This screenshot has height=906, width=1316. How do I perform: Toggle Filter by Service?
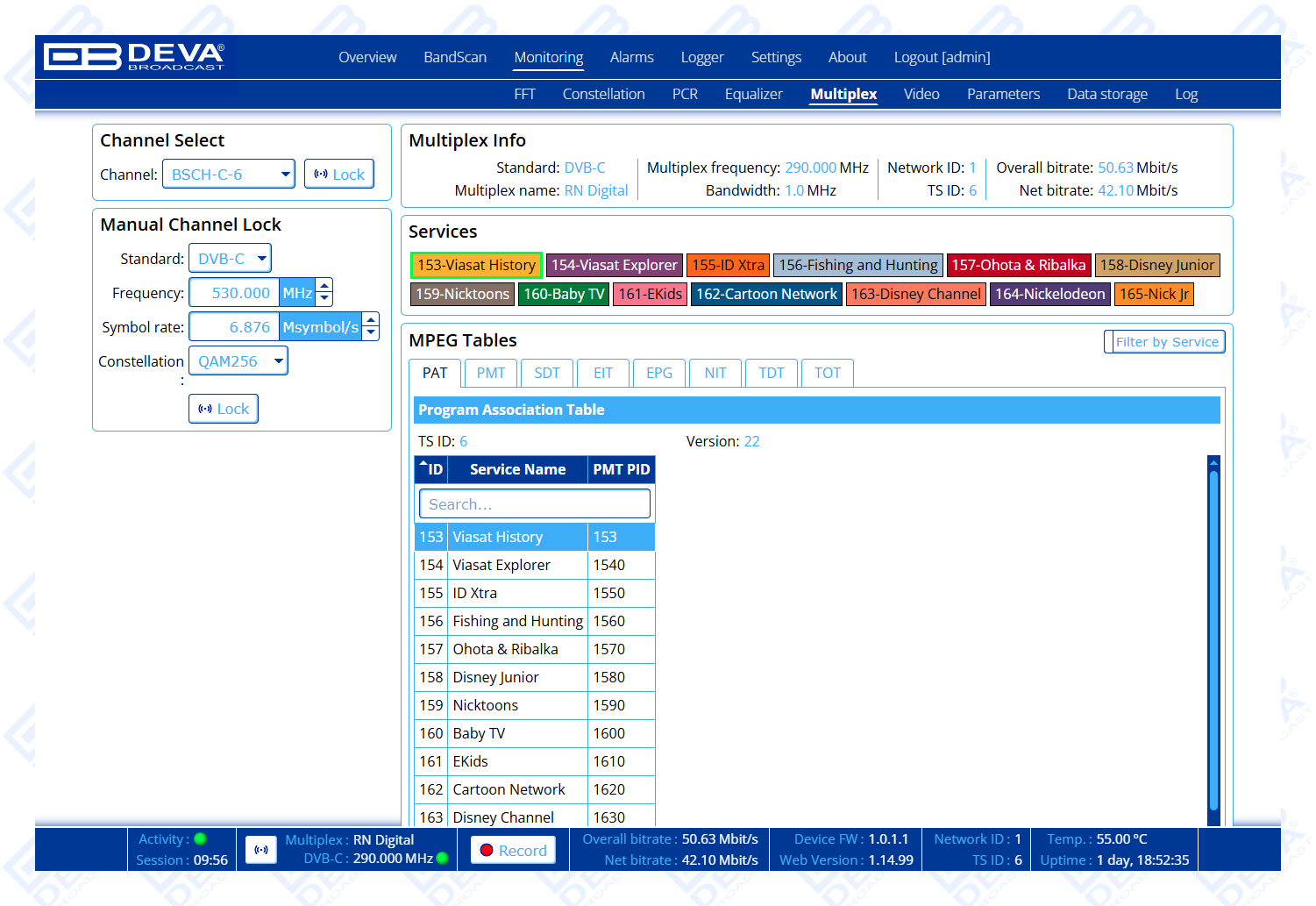coord(1165,342)
